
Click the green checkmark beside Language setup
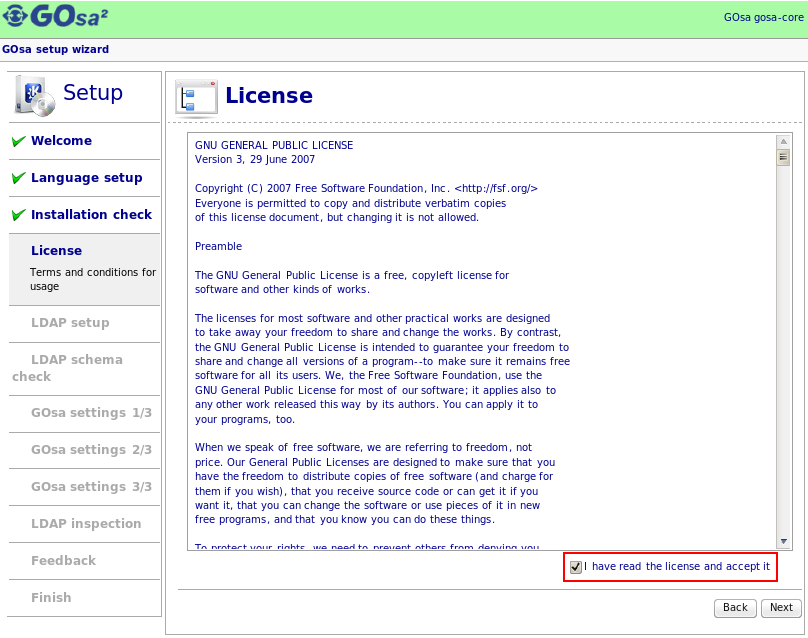tap(18, 179)
